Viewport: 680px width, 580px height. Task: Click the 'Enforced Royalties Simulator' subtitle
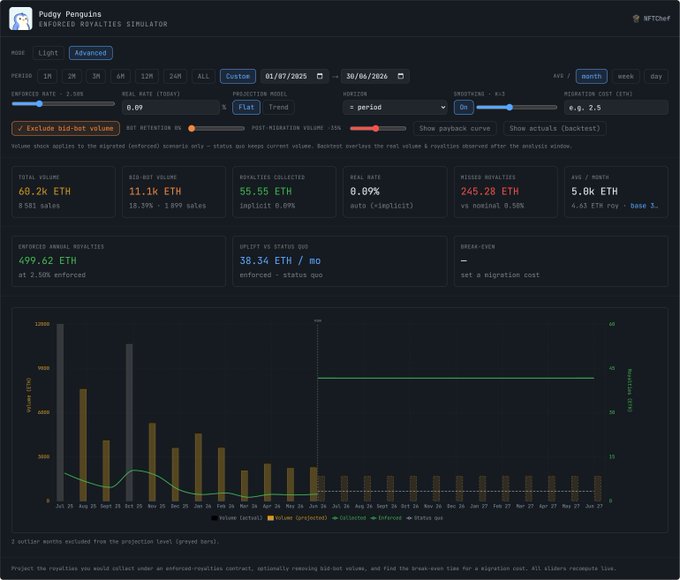(103, 24)
